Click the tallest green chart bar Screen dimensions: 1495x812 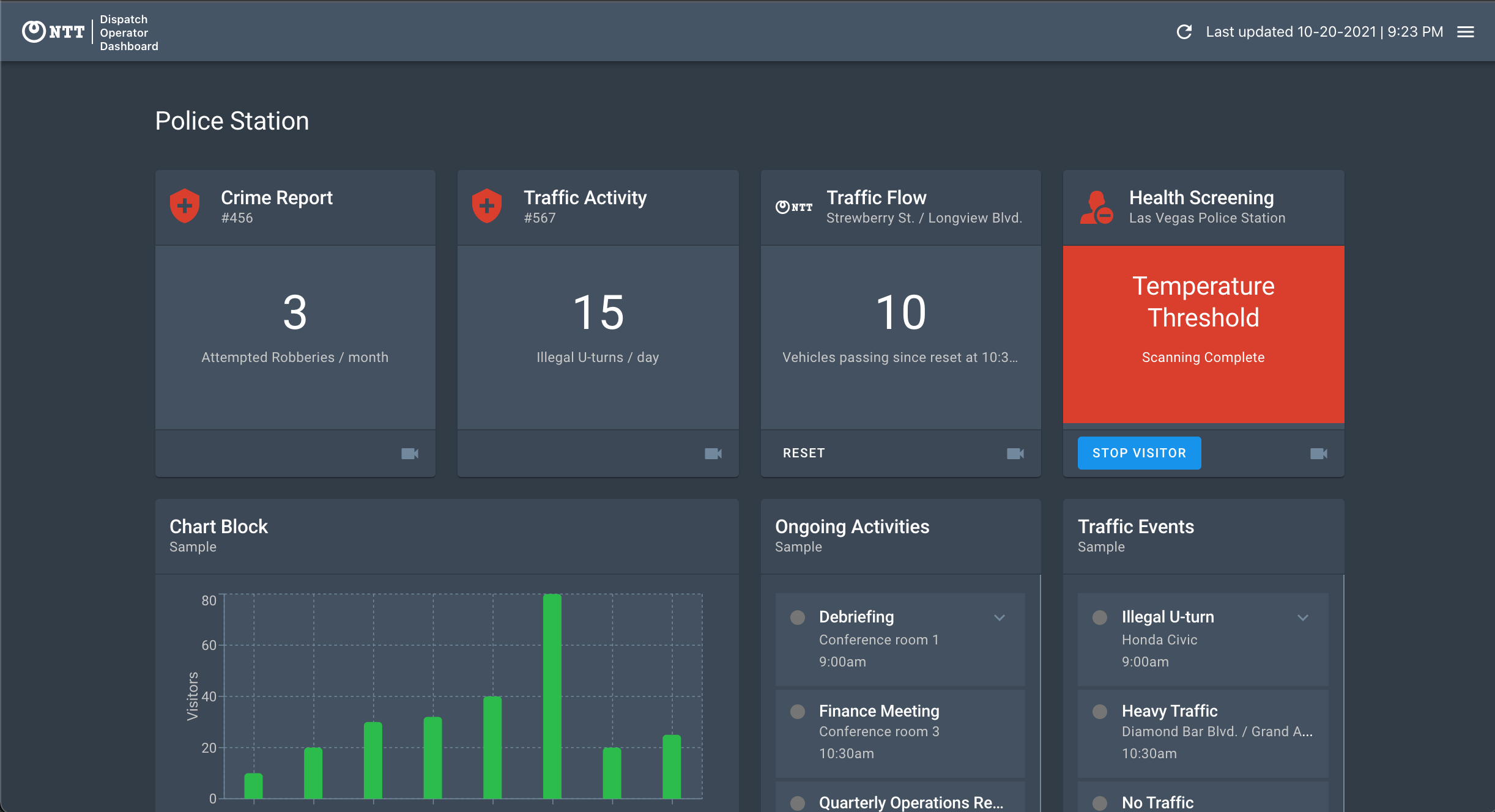tap(552, 696)
